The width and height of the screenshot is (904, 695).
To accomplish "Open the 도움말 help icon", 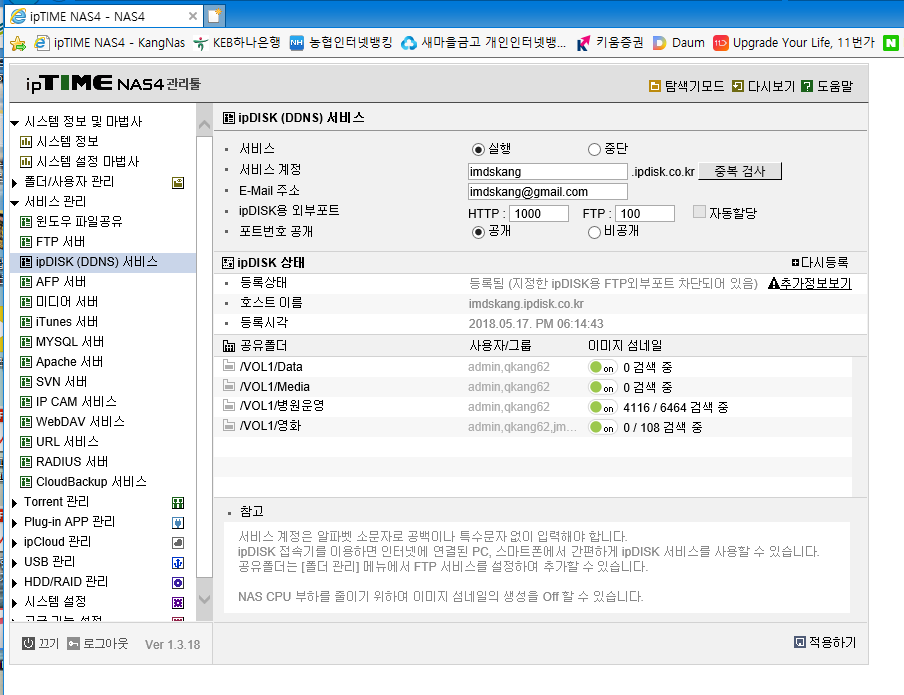I will click(807, 86).
